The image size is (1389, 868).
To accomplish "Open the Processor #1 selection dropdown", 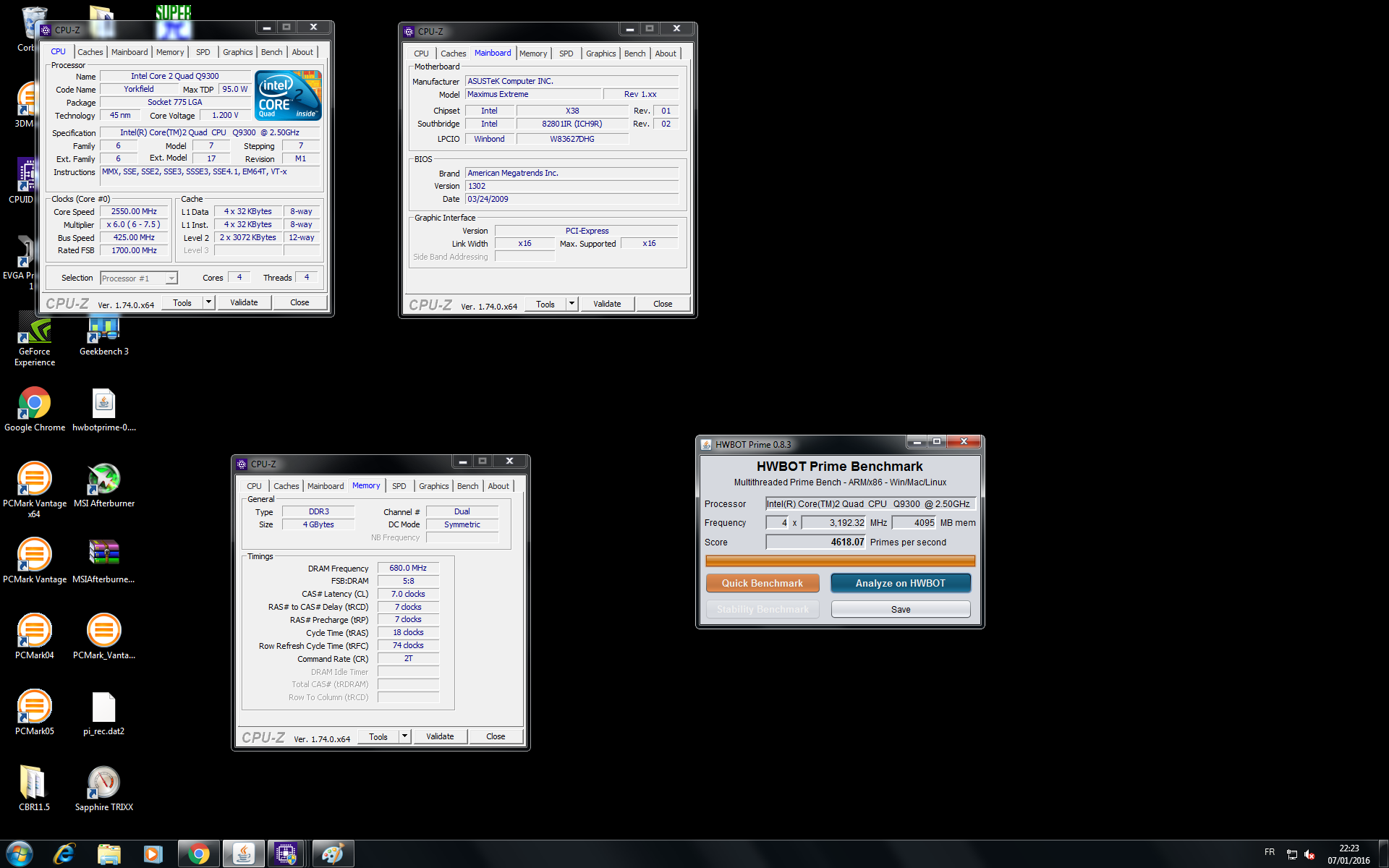I will tap(138, 278).
